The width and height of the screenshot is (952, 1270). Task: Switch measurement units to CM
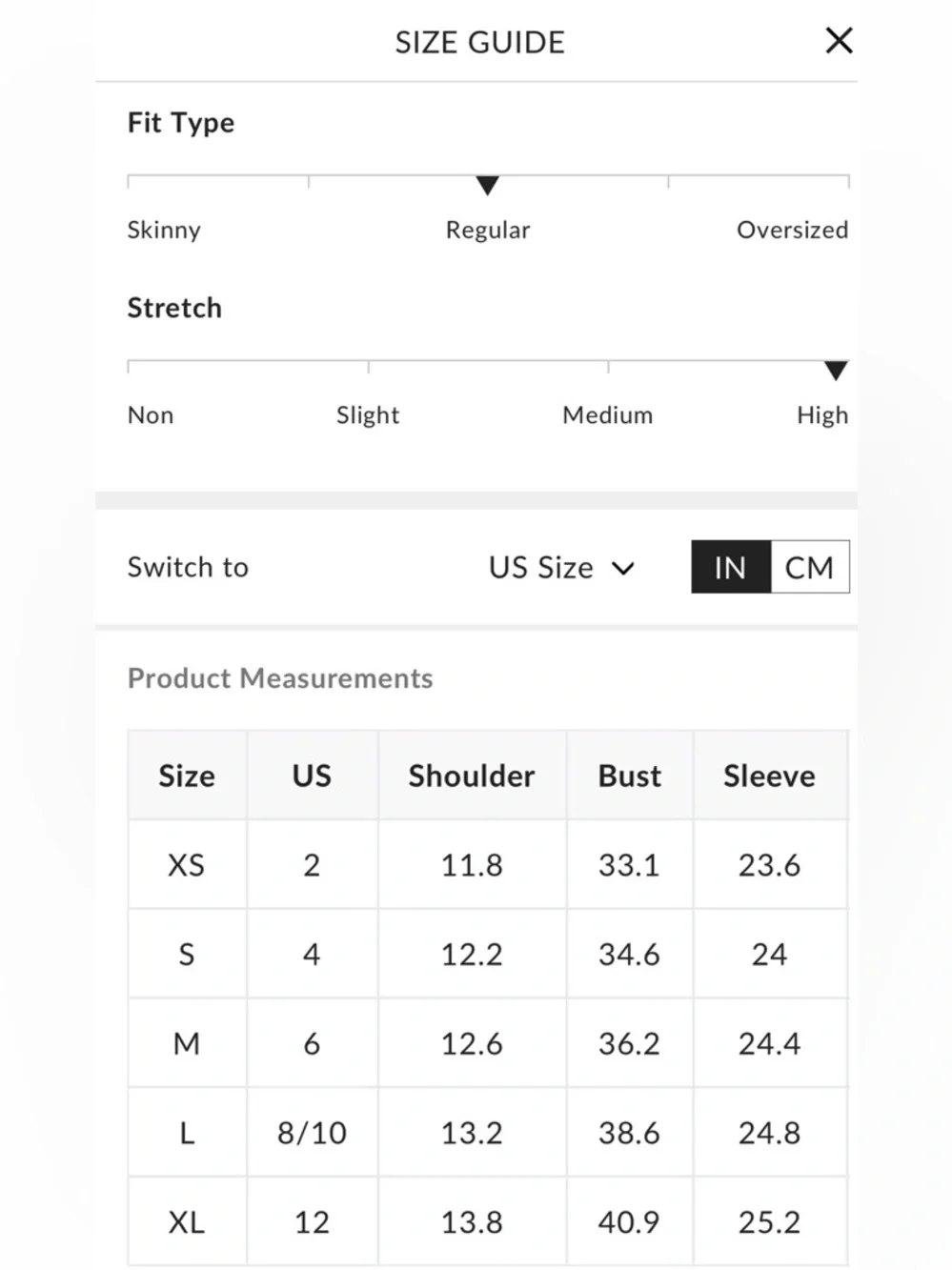tap(809, 568)
